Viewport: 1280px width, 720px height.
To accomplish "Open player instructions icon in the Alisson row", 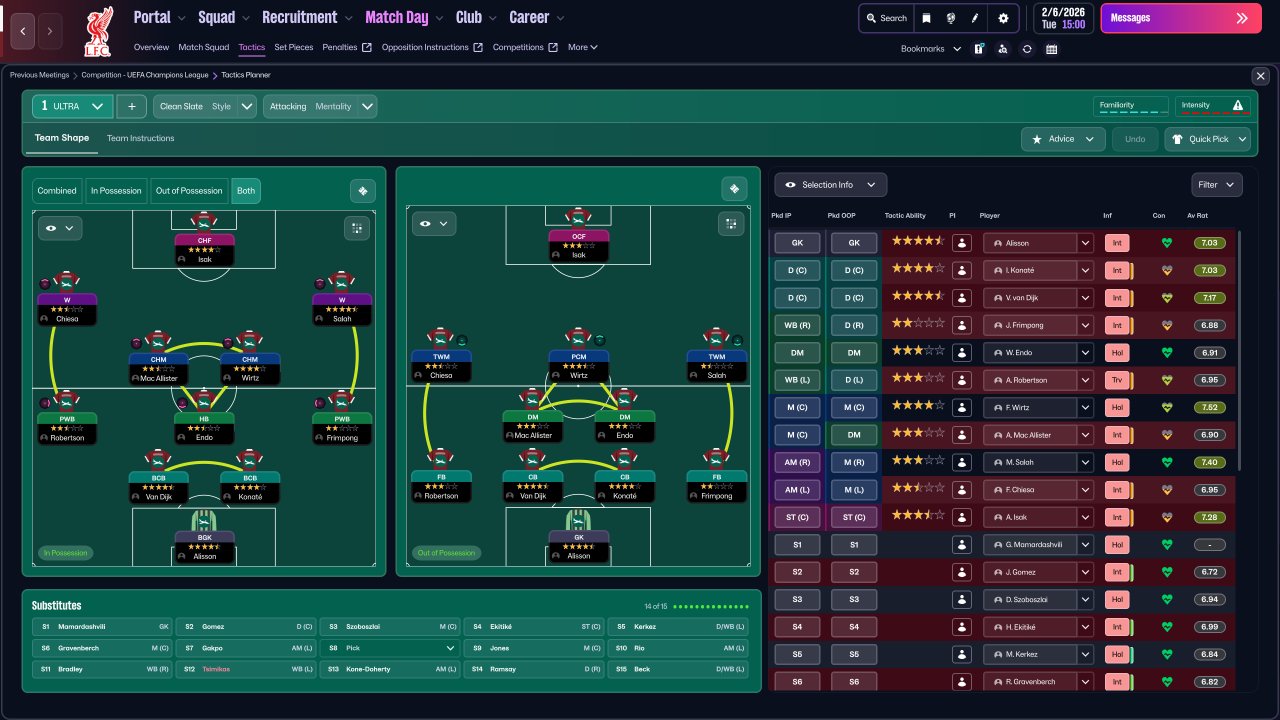I will click(x=963, y=243).
